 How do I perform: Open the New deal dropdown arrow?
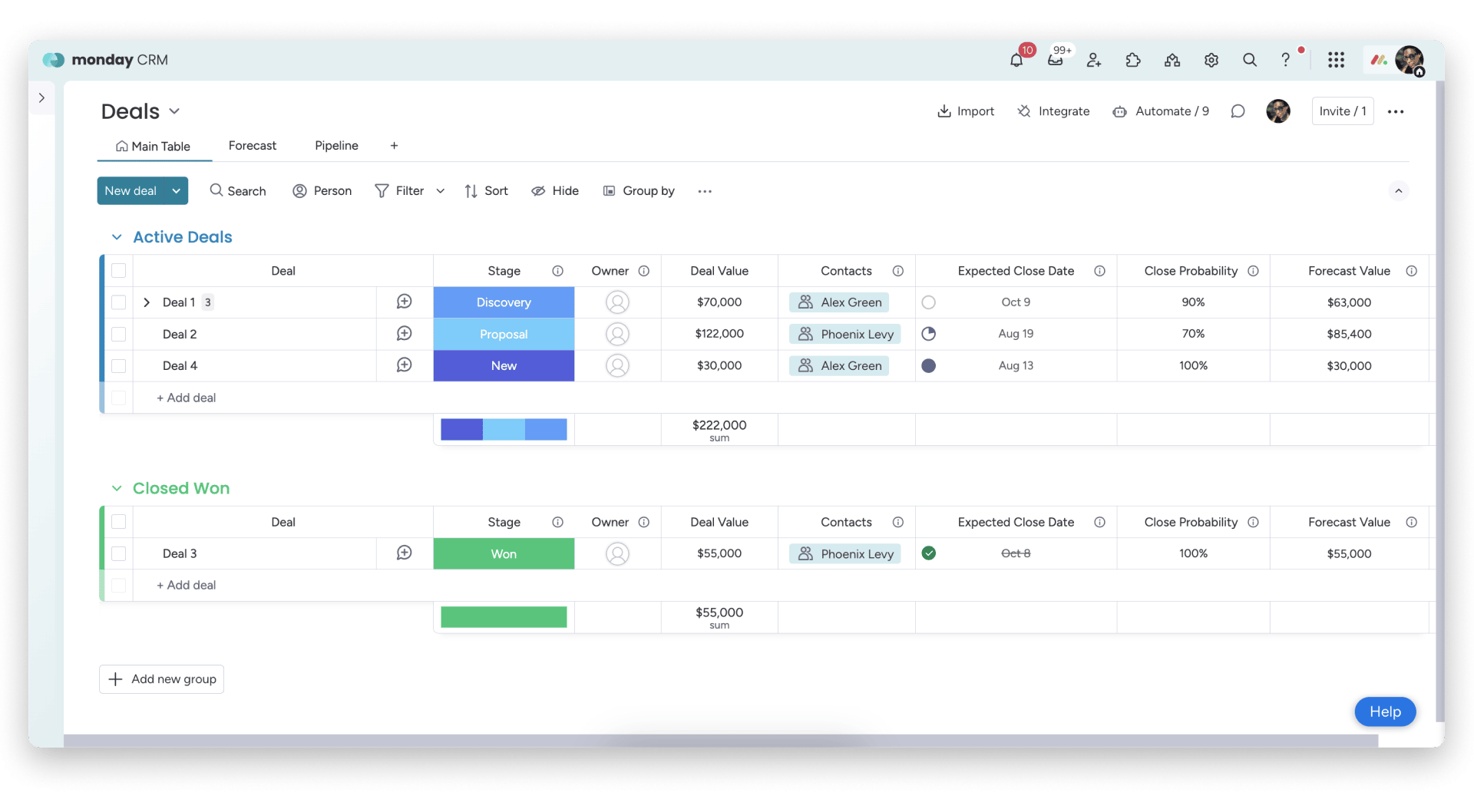pyautogui.click(x=177, y=191)
